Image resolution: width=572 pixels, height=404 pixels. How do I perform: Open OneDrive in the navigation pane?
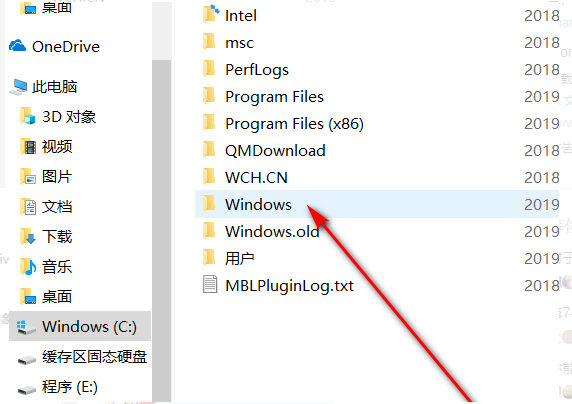[54, 47]
